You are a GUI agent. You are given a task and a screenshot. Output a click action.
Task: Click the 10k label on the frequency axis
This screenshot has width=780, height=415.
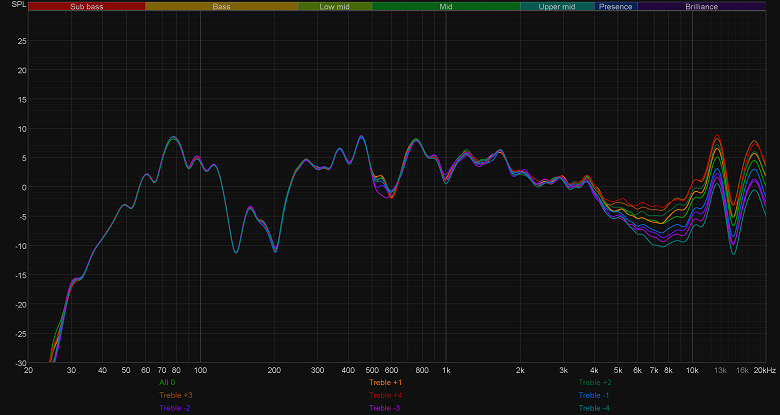click(x=692, y=370)
